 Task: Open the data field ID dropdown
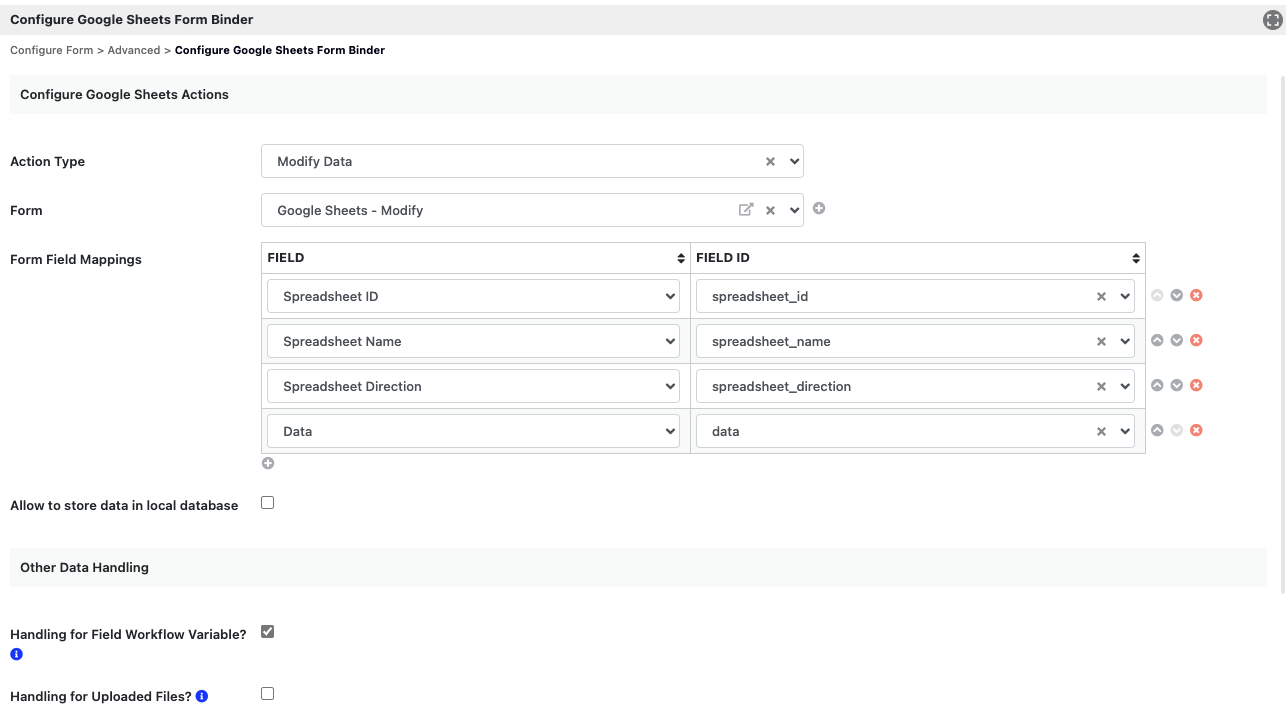[x=915, y=431]
